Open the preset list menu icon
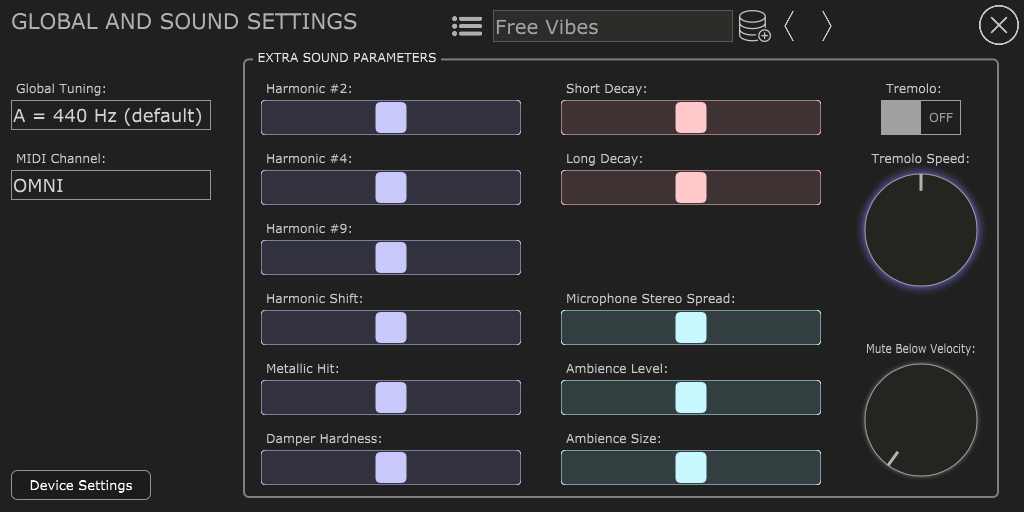Viewport: 1024px width, 512px height. click(x=466, y=27)
